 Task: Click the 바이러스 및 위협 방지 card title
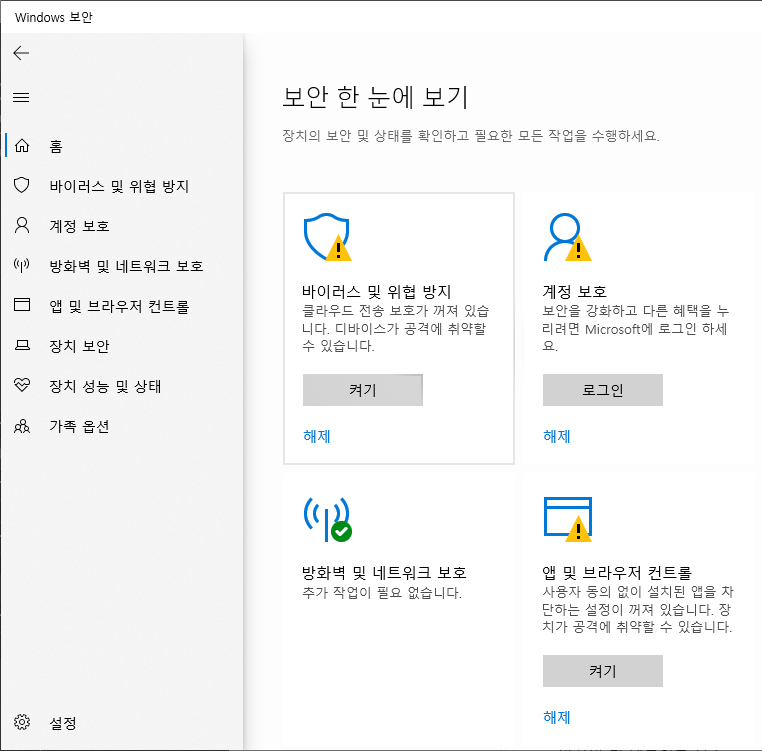coord(377,292)
